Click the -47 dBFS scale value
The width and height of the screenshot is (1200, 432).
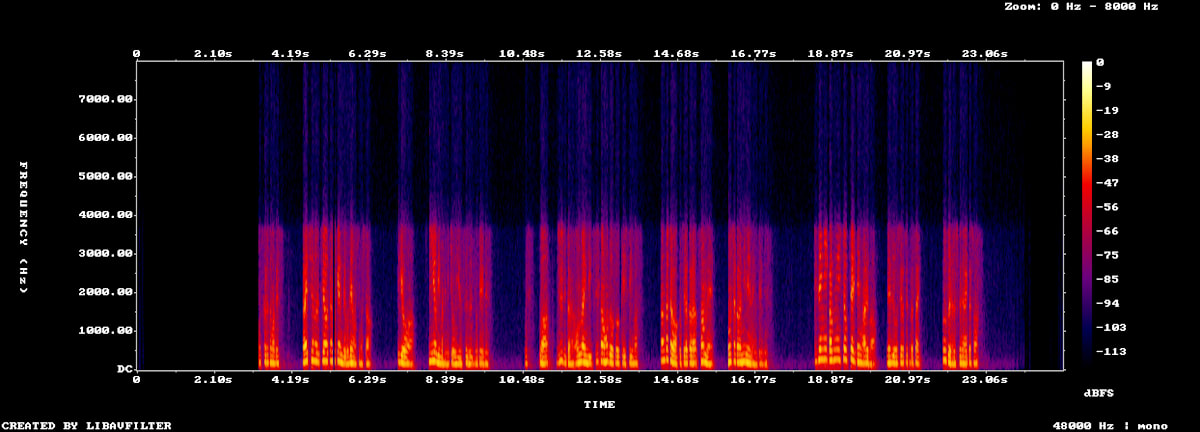click(1107, 183)
